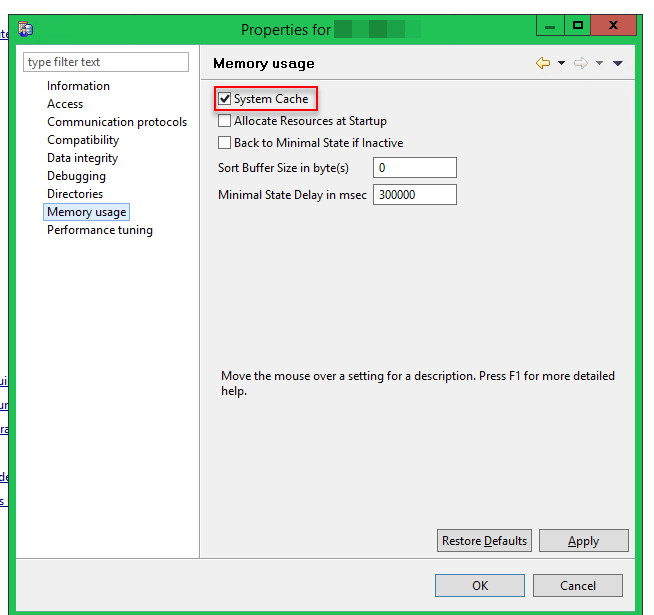Uncheck the System Cache checkbox
The image size is (654, 615).
(x=225, y=99)
